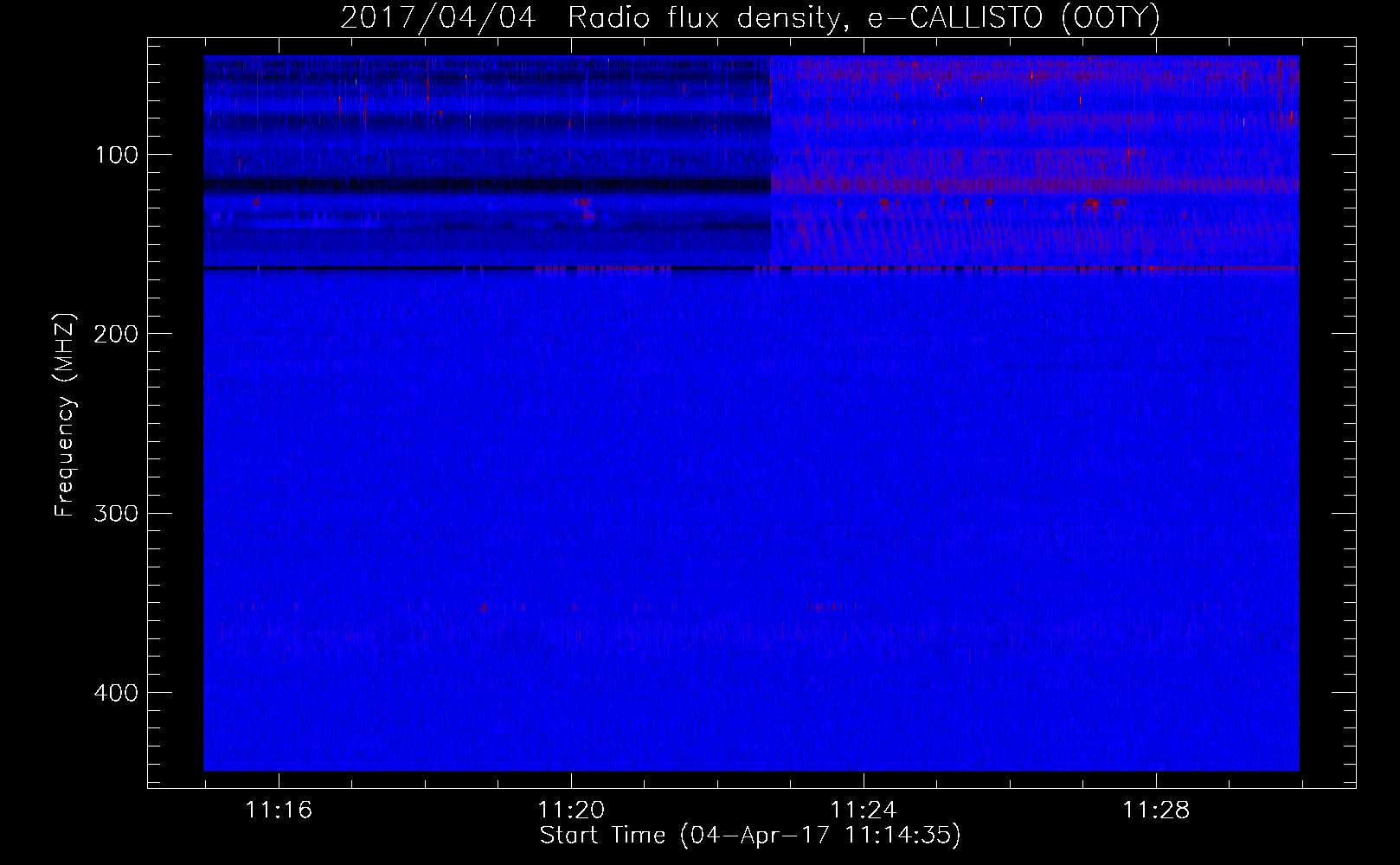Select the 11:20 time tick label
Image resolution: width=1400 pixels, height=865 pixels.
571,811
